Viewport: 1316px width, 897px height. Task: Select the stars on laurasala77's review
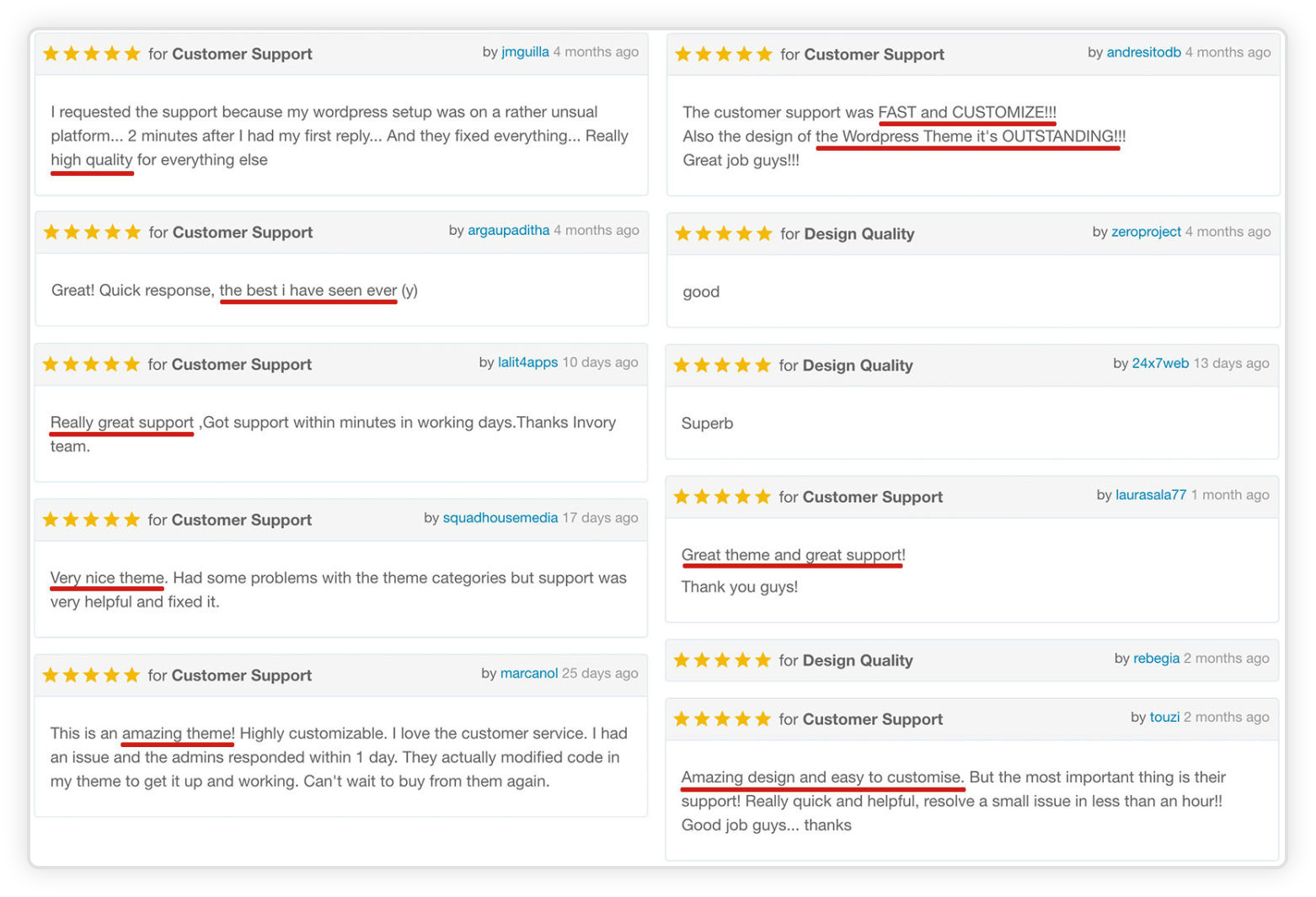[722, 497]
